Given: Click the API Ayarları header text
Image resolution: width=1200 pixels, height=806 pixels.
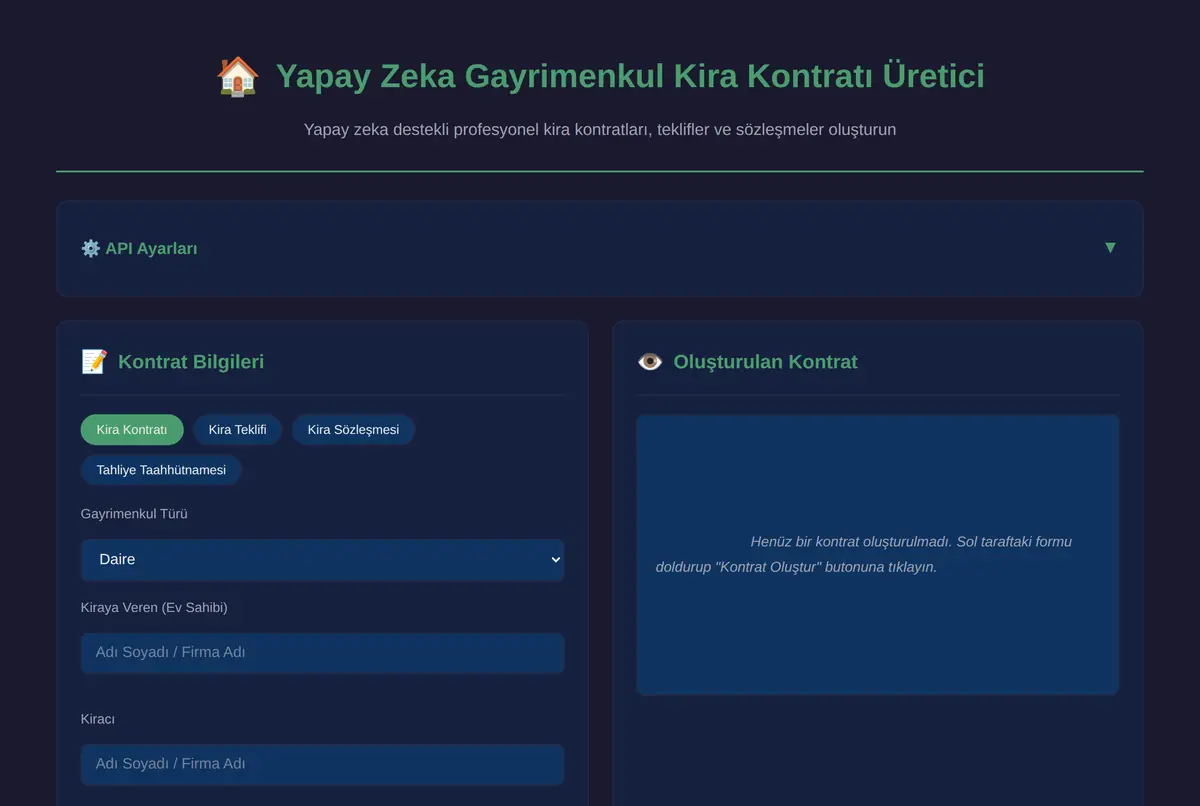Looking at the screenshot, I should click(x=151, y=248).
